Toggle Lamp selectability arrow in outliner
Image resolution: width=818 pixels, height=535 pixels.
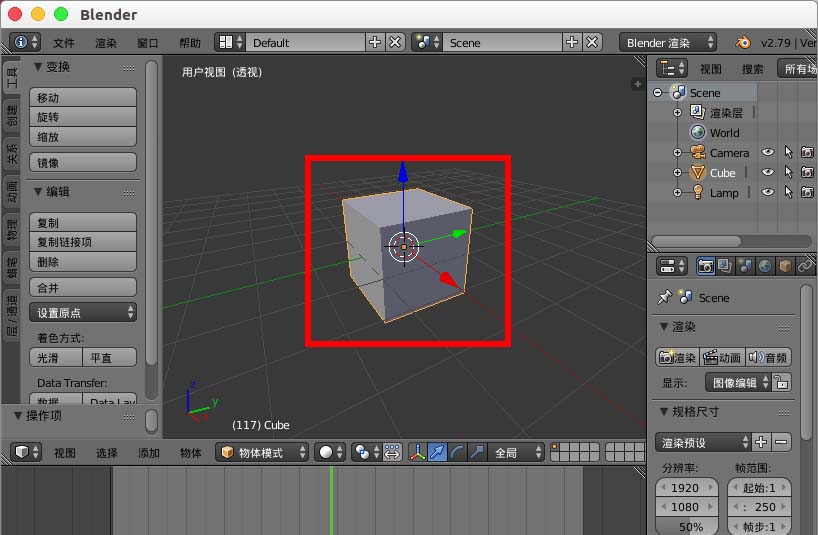point(788,192)
